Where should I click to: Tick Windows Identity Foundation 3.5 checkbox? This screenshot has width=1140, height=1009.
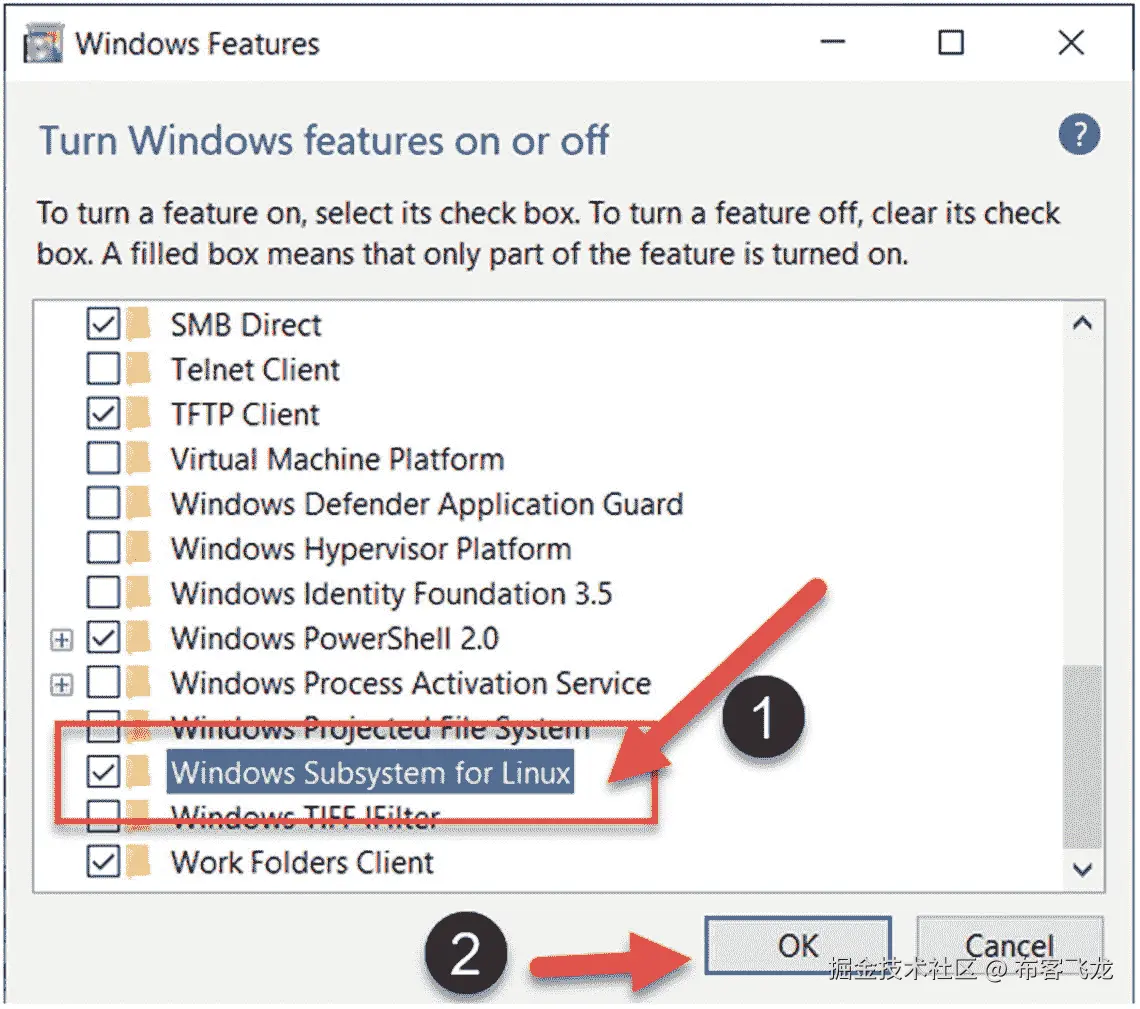(103, 594)
